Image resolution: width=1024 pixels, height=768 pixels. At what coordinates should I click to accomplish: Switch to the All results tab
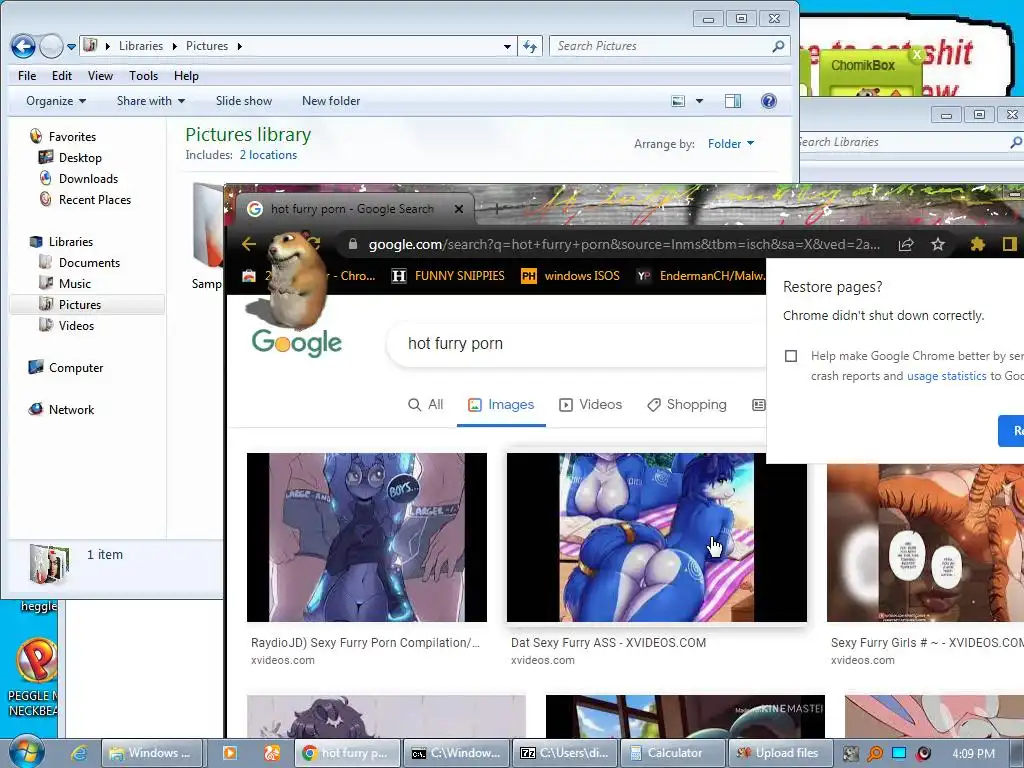[x=426, y=405]
